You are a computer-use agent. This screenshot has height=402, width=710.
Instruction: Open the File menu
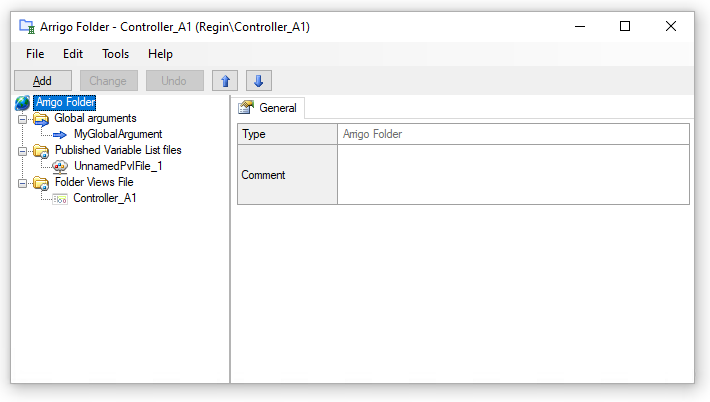click(x=35, y=54)
